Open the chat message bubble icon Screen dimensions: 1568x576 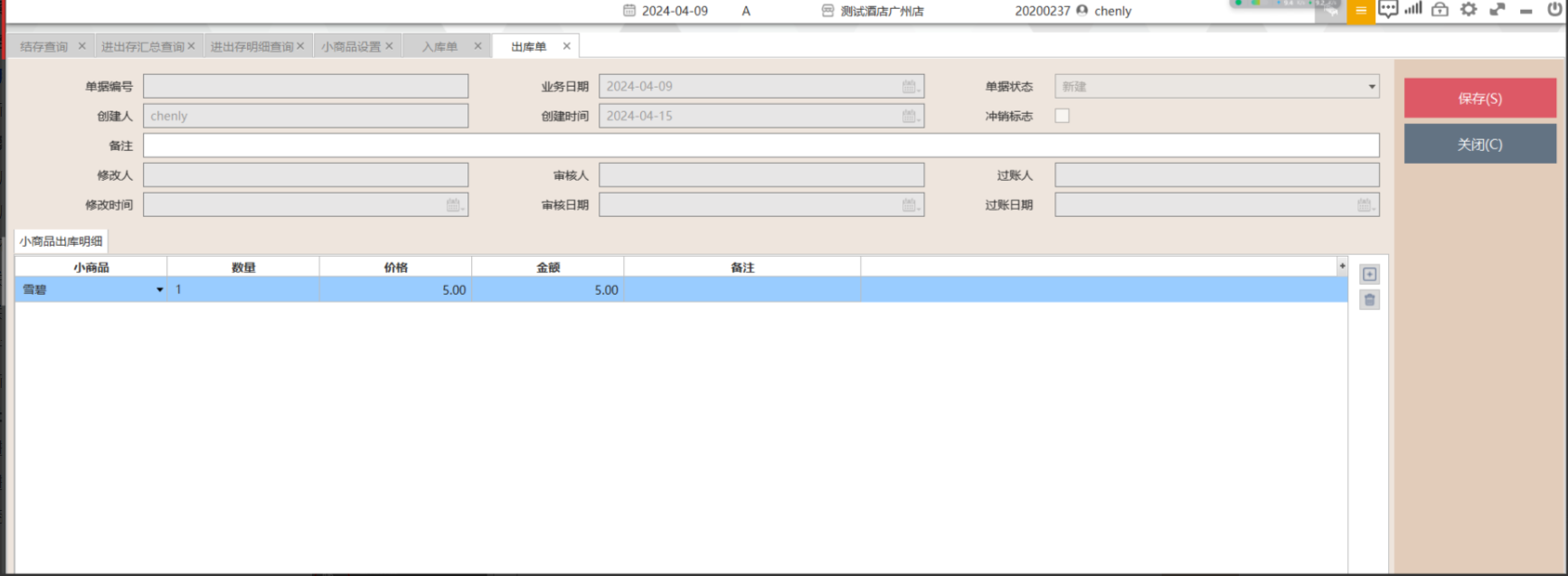(x=1388, y=10)
